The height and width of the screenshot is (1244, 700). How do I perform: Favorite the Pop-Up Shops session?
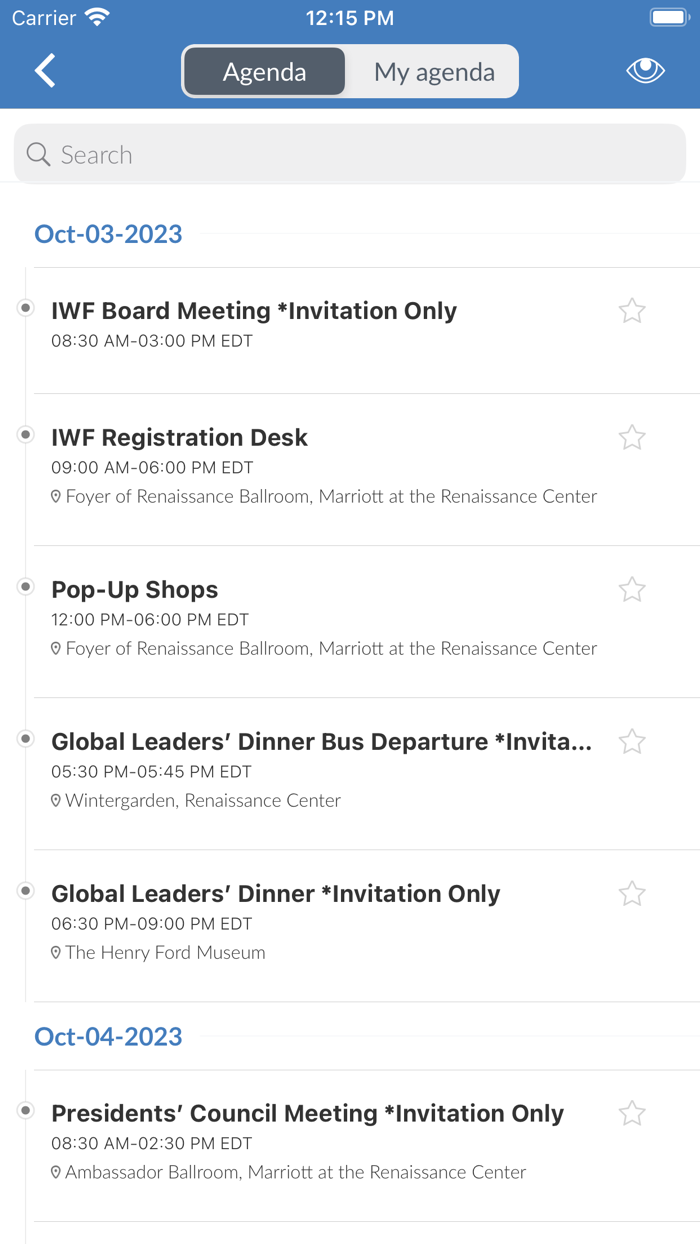click(x=632, y=589)
